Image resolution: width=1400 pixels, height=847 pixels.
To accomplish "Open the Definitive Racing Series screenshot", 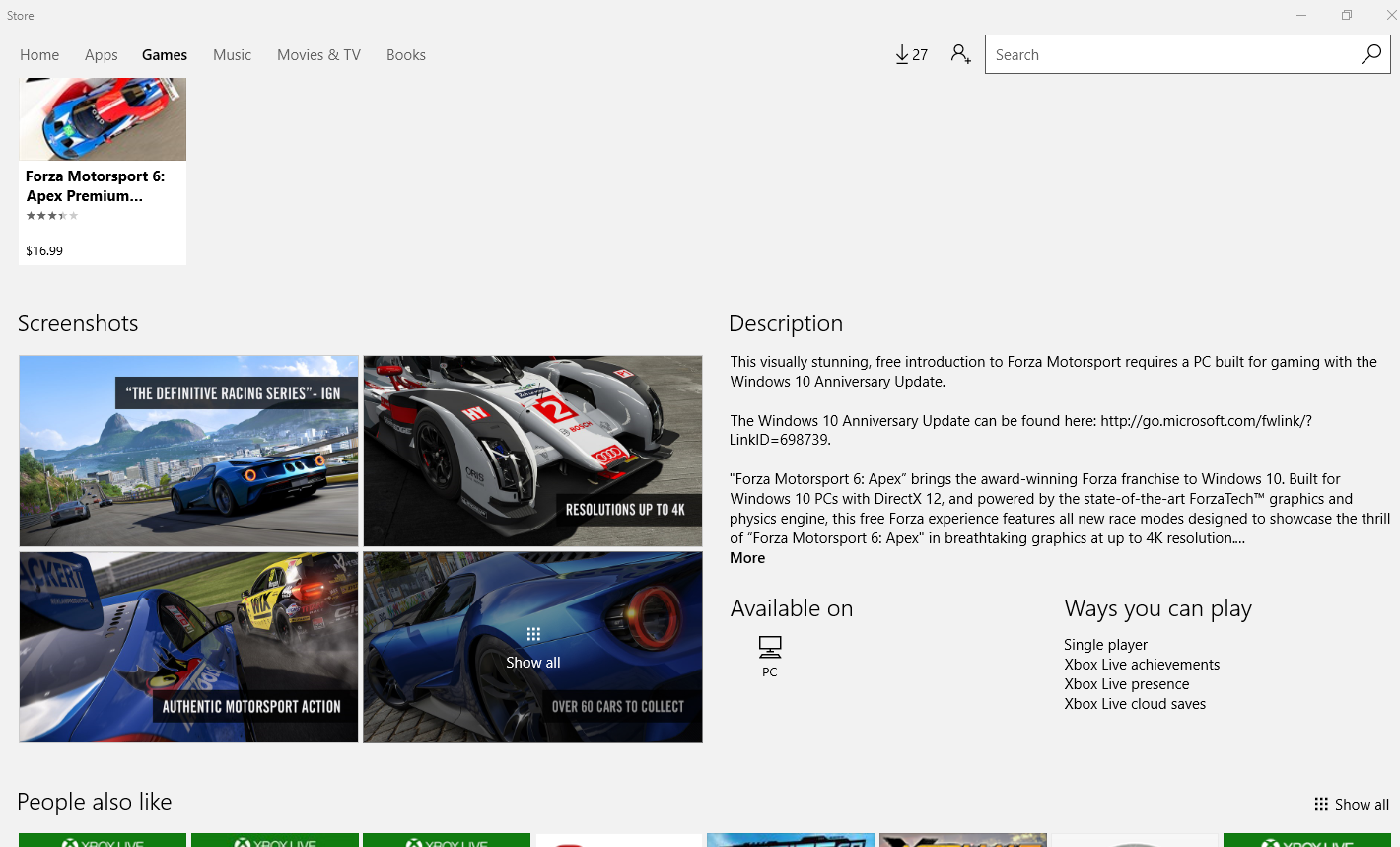I will (x=188, y=451).
